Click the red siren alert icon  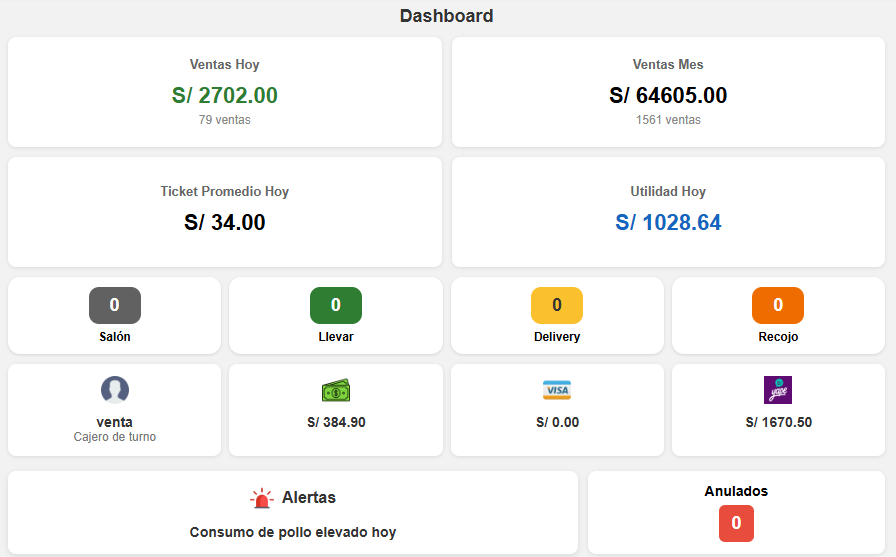click(262, 498)
